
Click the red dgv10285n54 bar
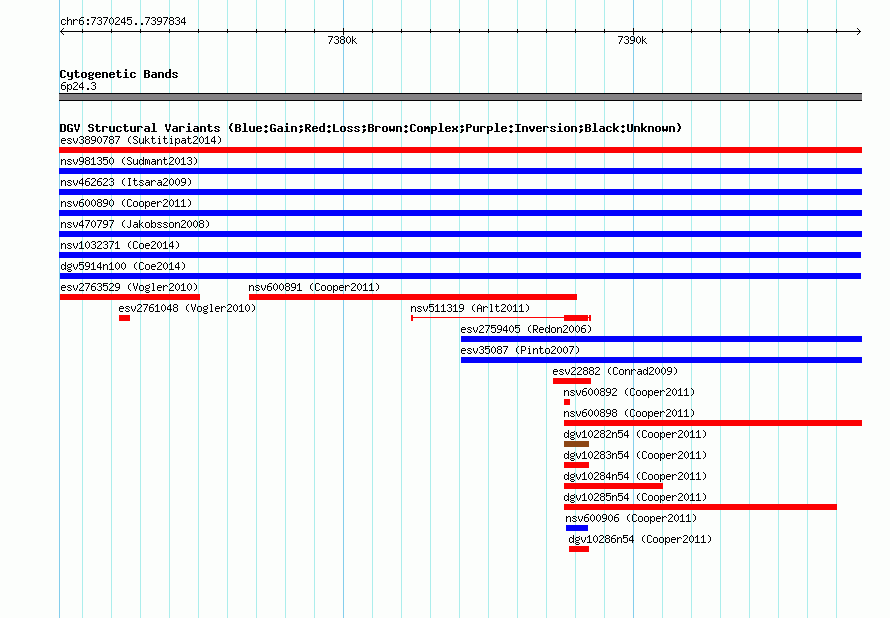(x=700, y=507)
